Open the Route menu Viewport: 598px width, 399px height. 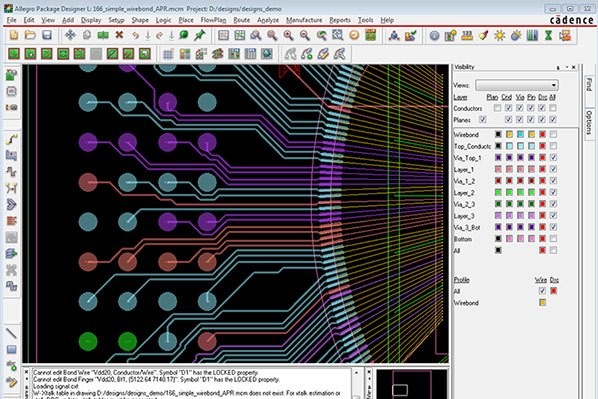tap(242, 20)
